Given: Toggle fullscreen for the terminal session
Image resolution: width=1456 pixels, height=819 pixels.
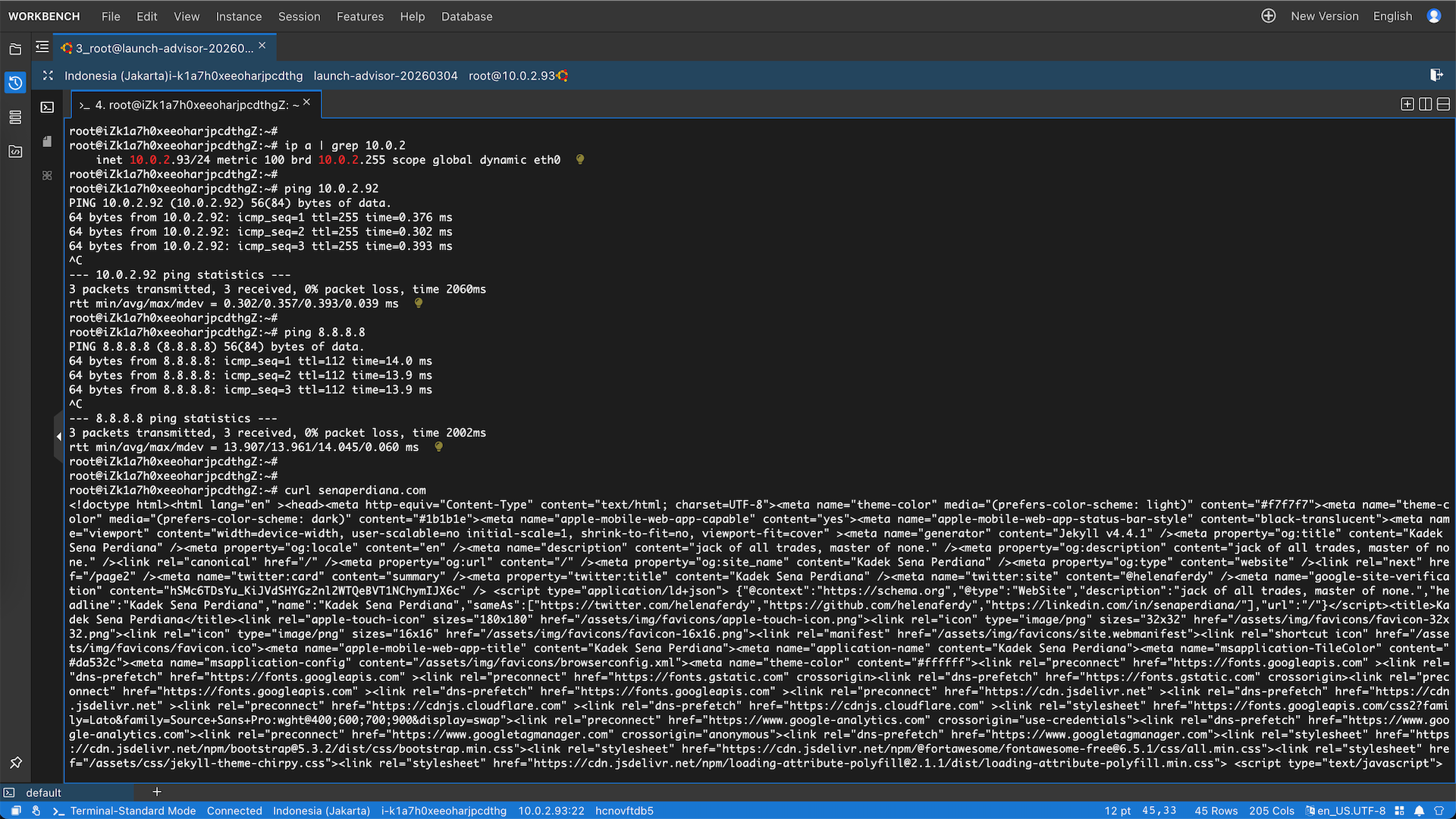Looking at the screenshot, I should pyautogui.click(x=48, y=75).
